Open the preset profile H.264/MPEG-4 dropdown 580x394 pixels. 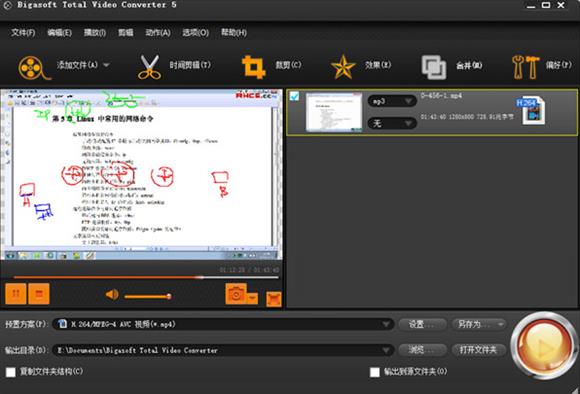tap(223, 324)
